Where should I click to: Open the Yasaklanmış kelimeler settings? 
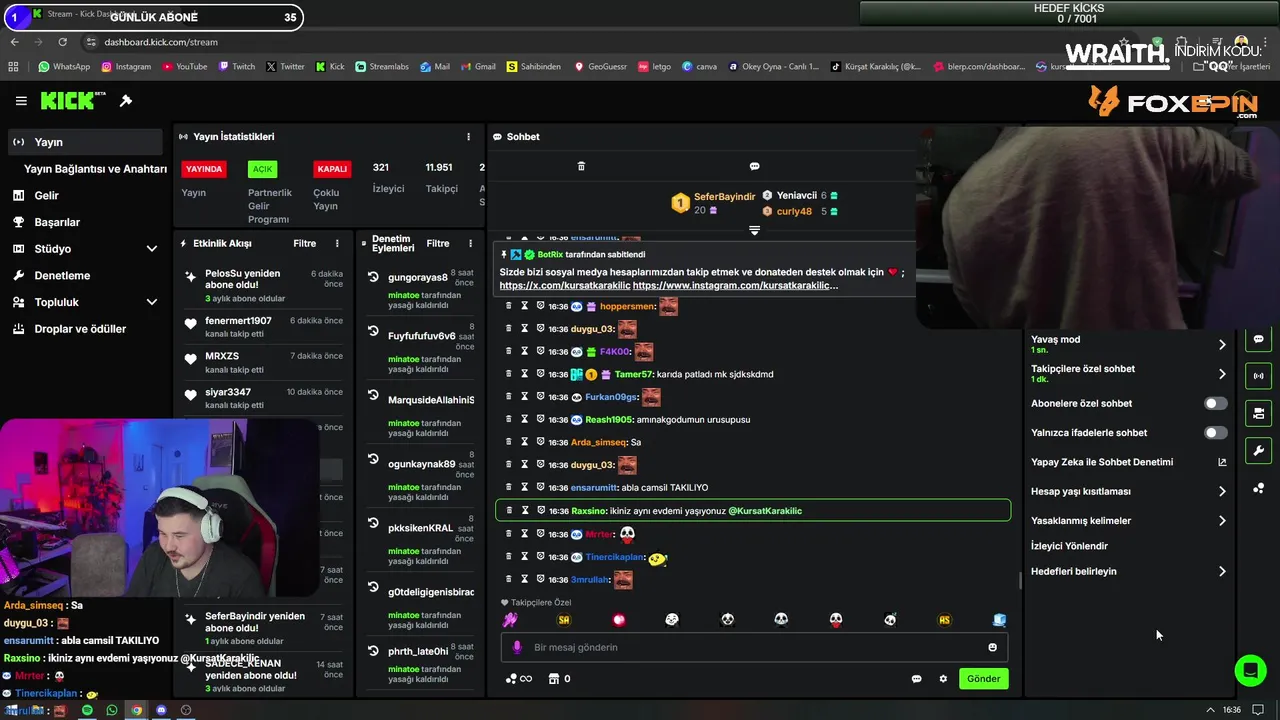pos(1128,521)
